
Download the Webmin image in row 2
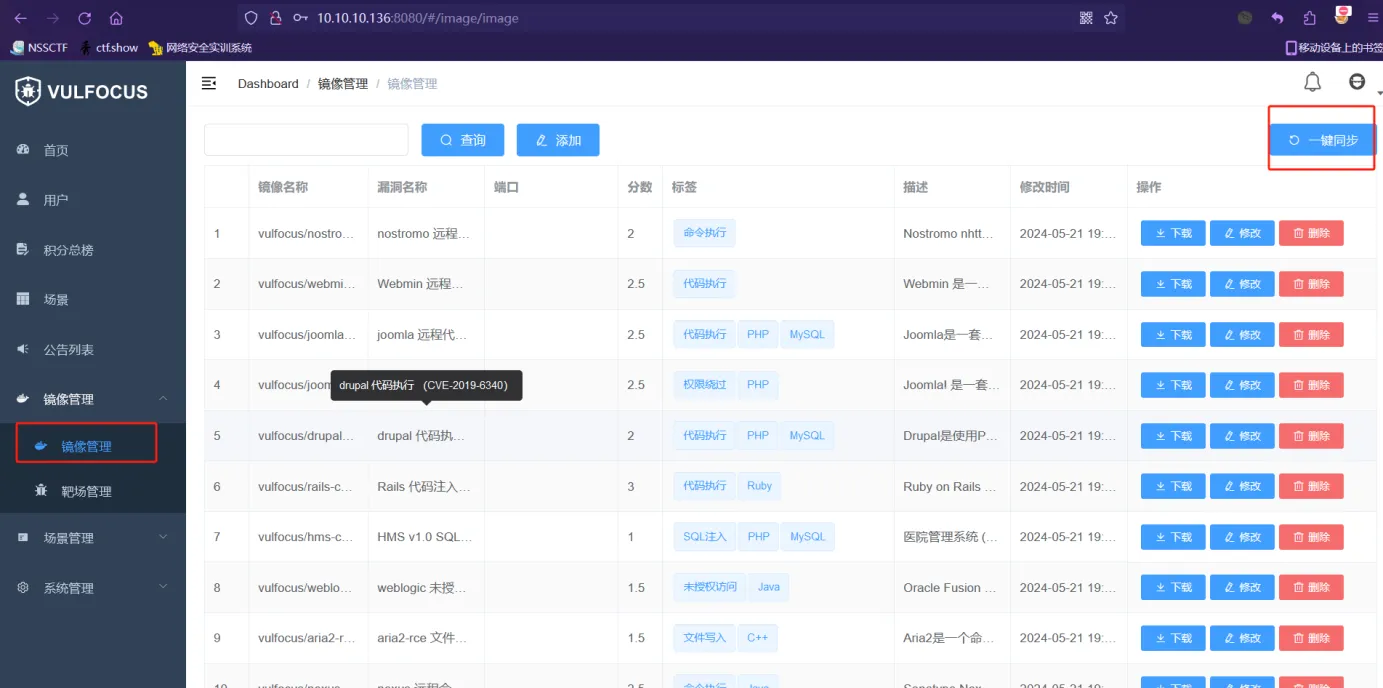(x=1173, y=284)
